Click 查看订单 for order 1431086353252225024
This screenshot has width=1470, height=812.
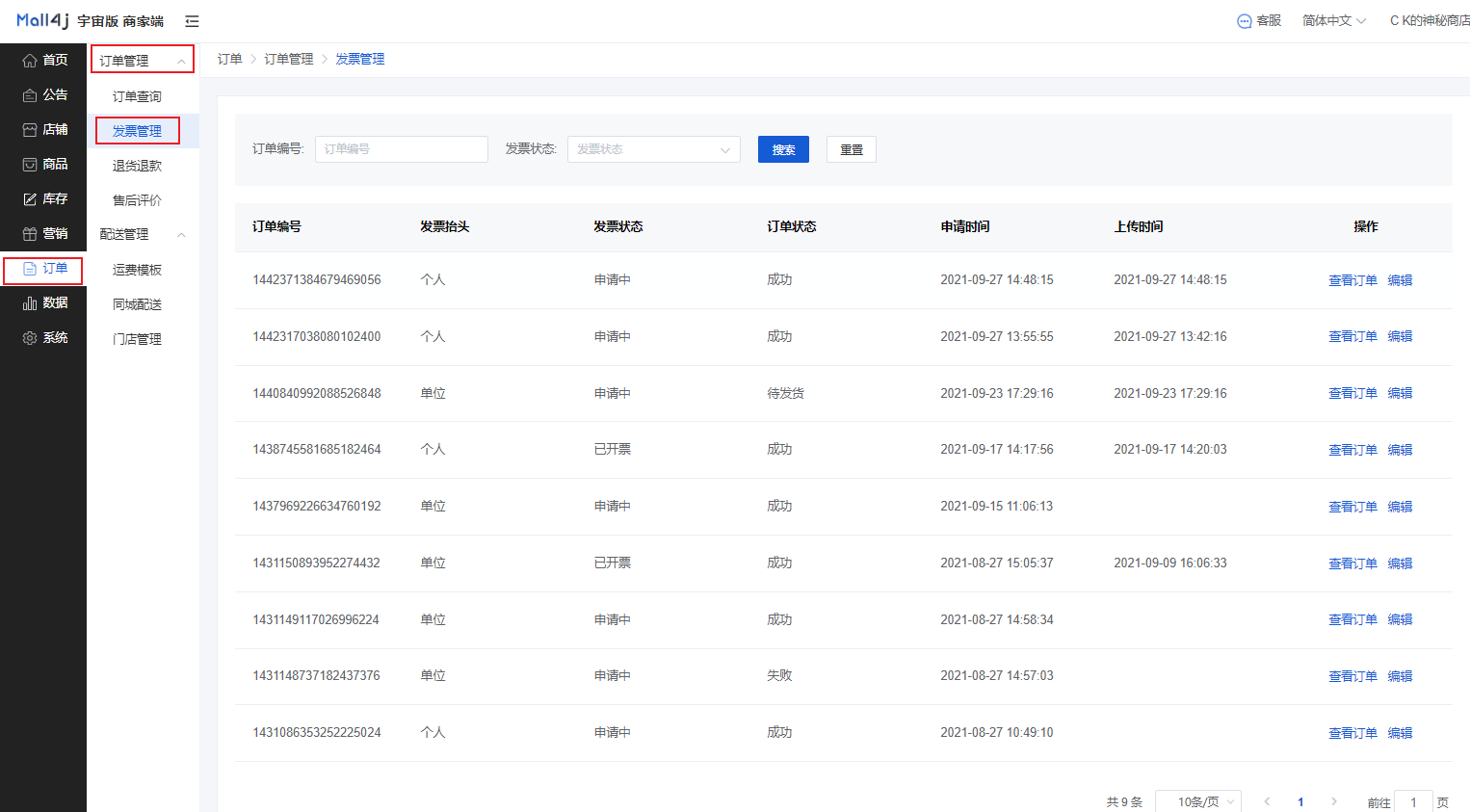(x=1352, y=733)
